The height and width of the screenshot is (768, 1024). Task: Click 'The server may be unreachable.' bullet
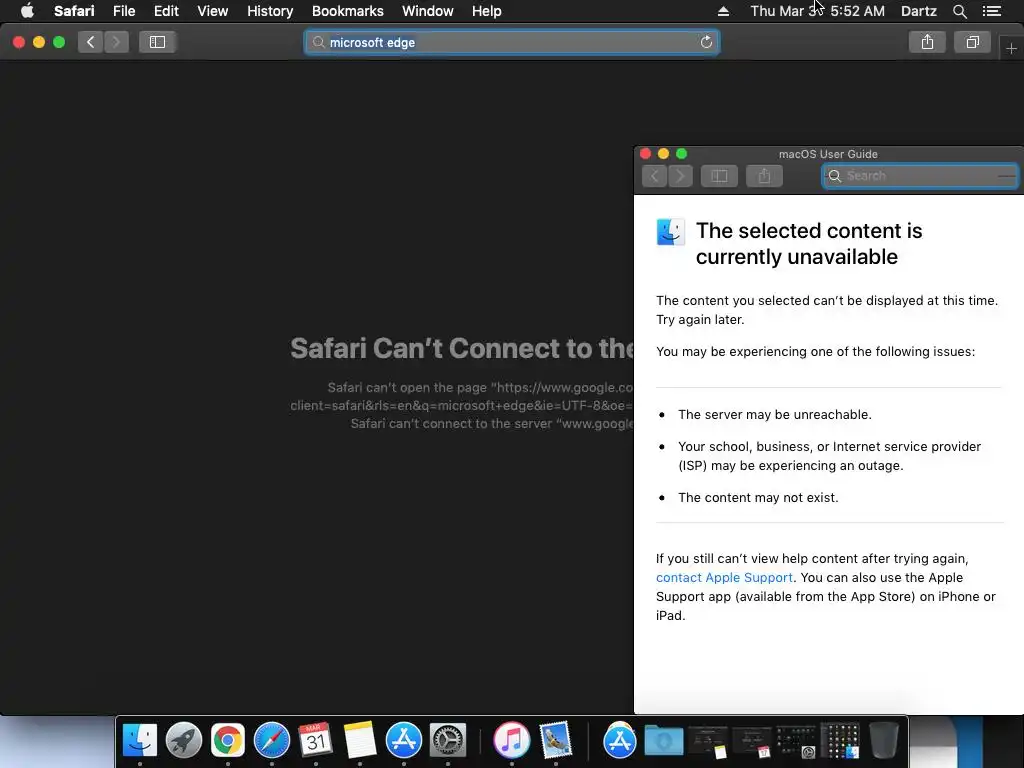click(775, 415)
